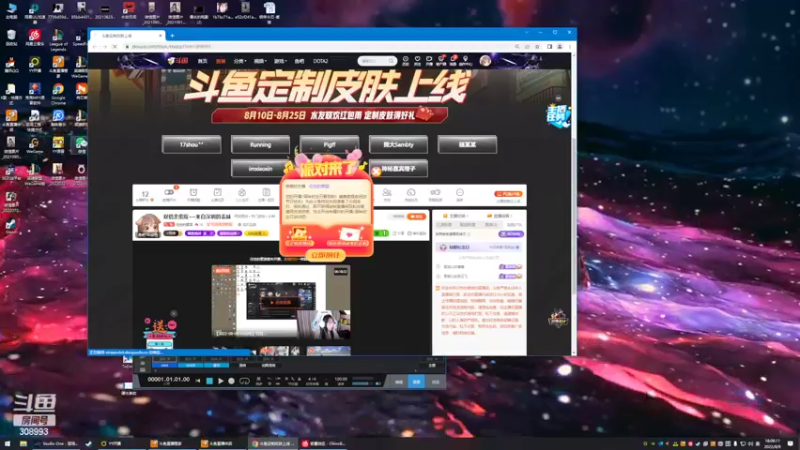The height and width of the screenshot is (450, 800).
Task: Go back in the Chrome browser
Action: [x=95, y=46]
